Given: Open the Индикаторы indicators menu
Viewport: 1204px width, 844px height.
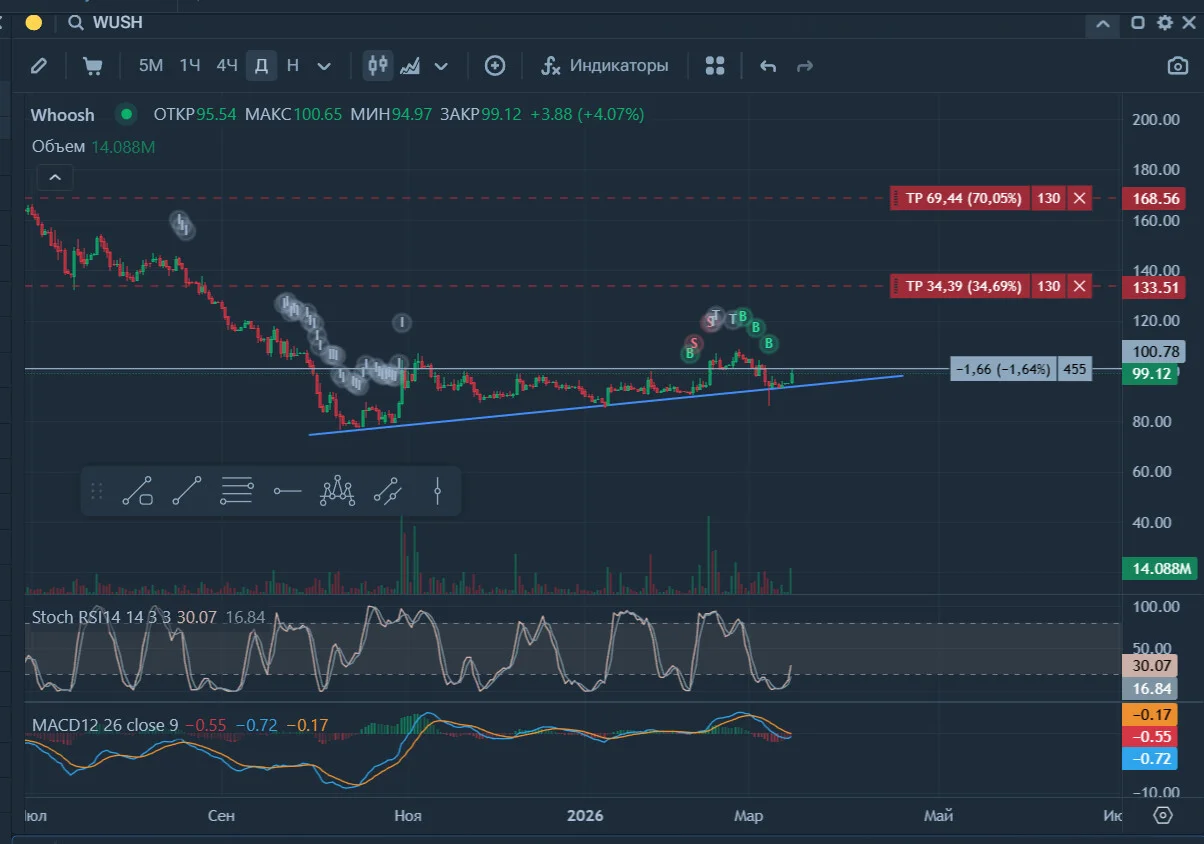Looking at the screenshot, I should (605, 66).
